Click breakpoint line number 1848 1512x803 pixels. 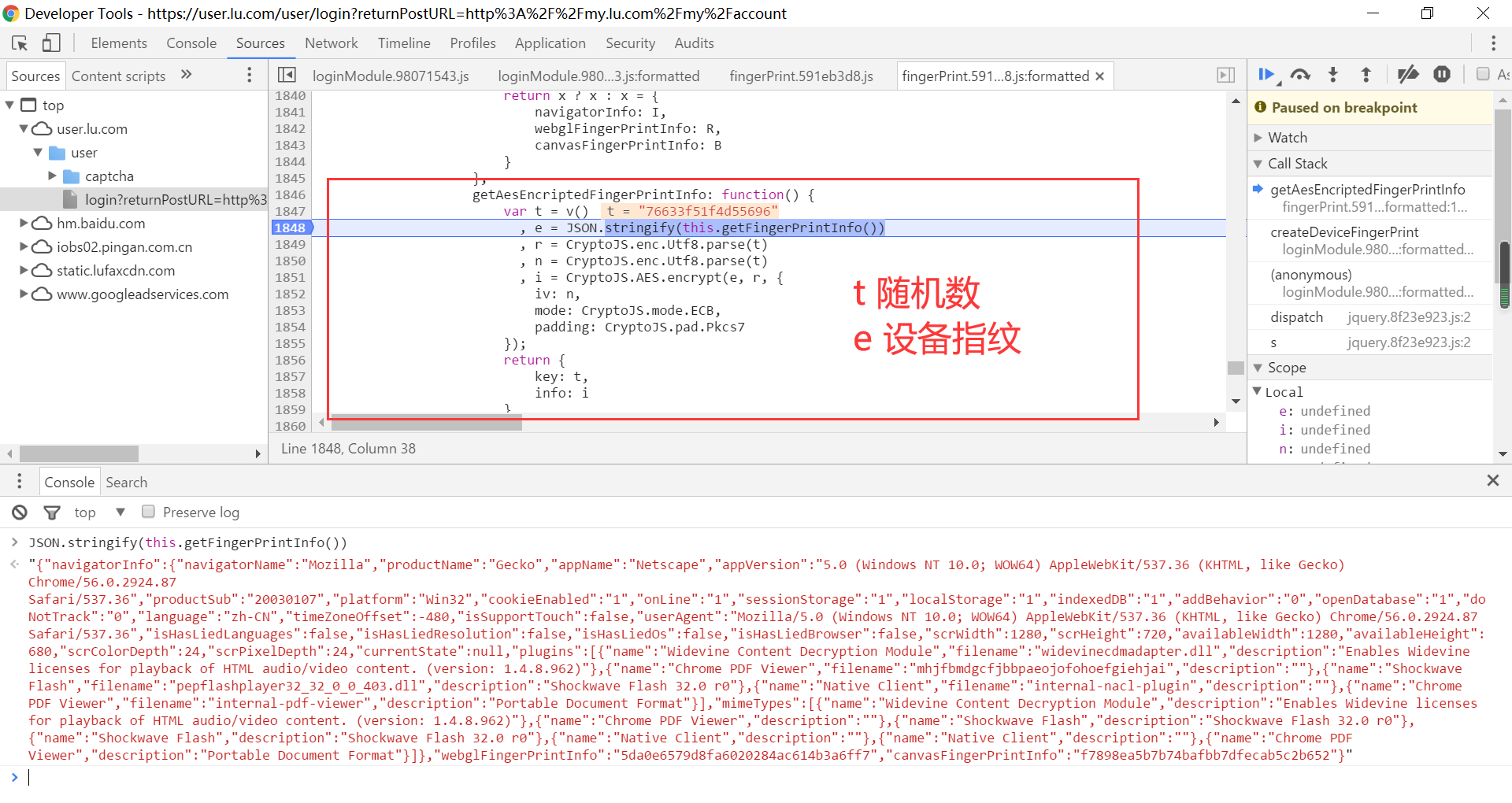pyautogui.click(x=291, y=228)
